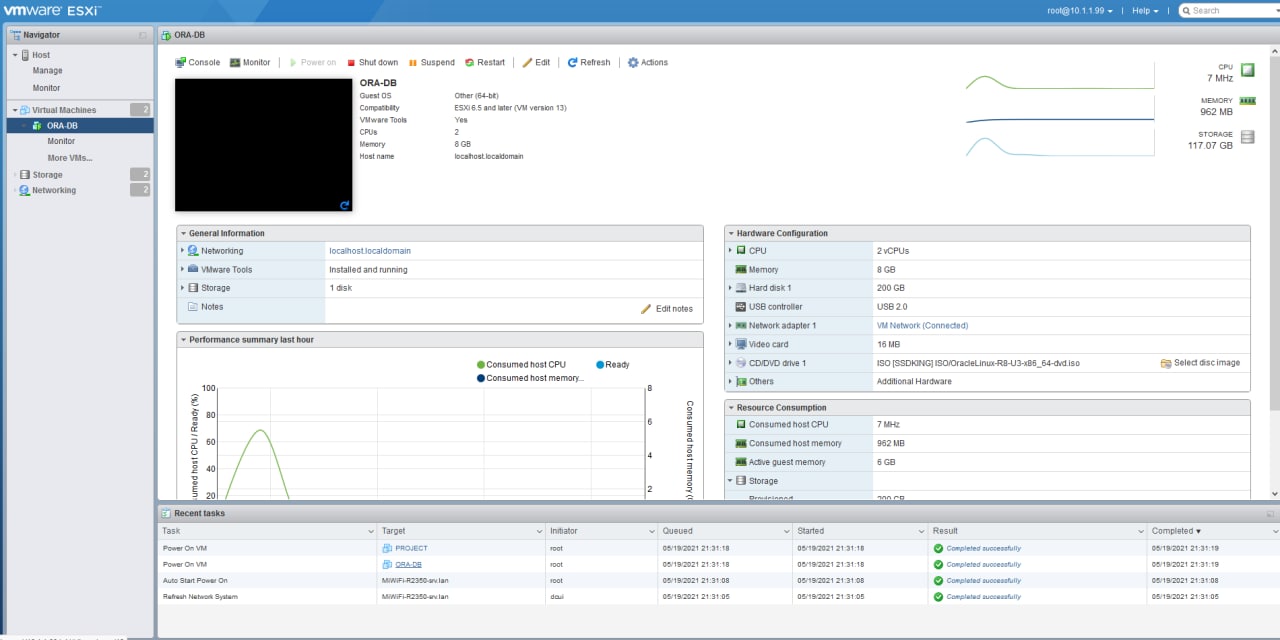The width and height of the screenshot is (1280, 640).
Task: Open Monitor under ORA-DB
Action: click(61, 142)
